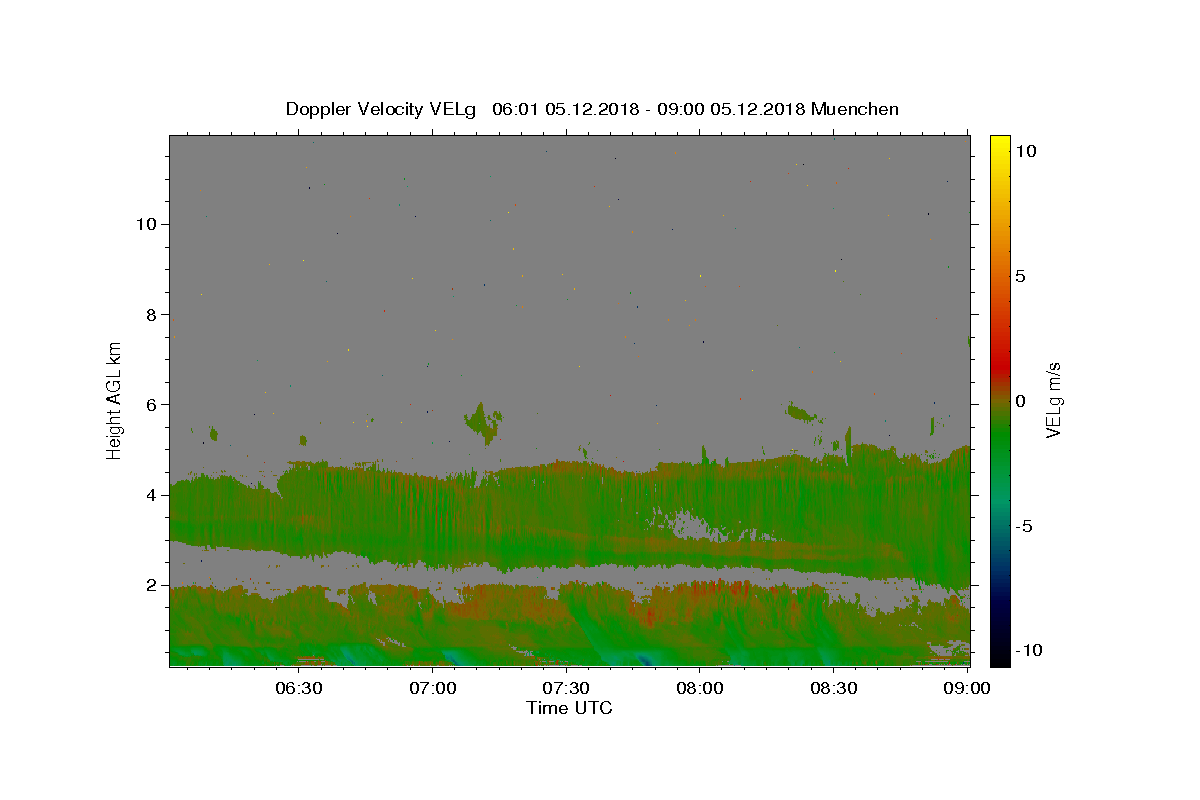Click the height tick label 2
This screenshot has width=1200, height=800.
click(152, 585)
